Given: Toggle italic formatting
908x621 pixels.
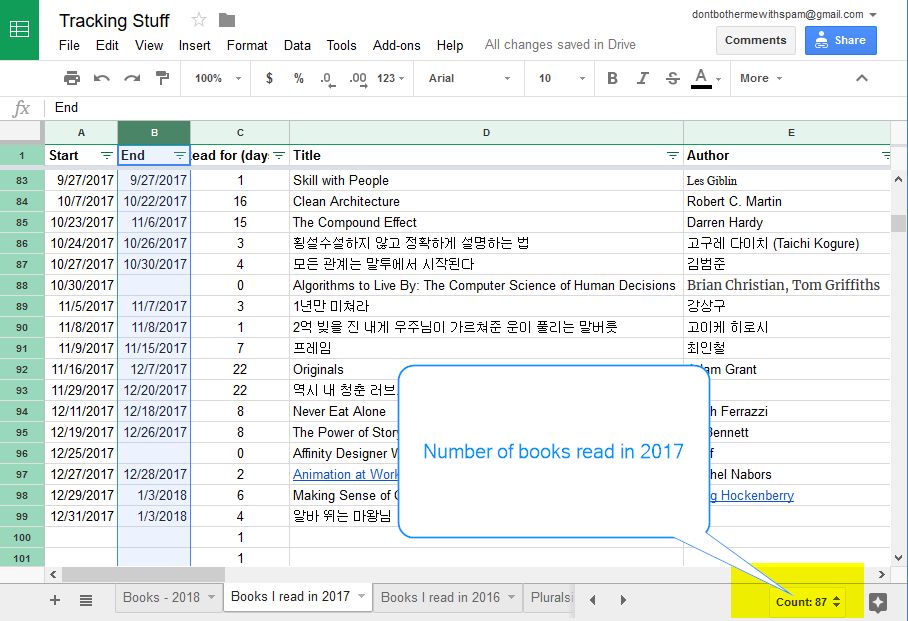Looking at the screenshot, I should (643, 78).
